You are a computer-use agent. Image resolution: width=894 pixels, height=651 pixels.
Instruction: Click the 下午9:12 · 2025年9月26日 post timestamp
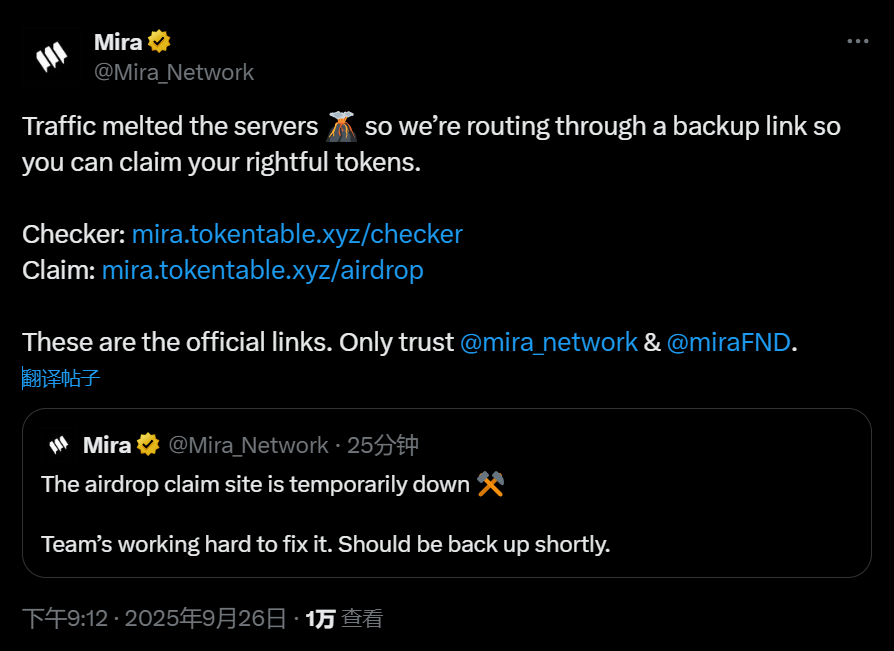[154, 619]
